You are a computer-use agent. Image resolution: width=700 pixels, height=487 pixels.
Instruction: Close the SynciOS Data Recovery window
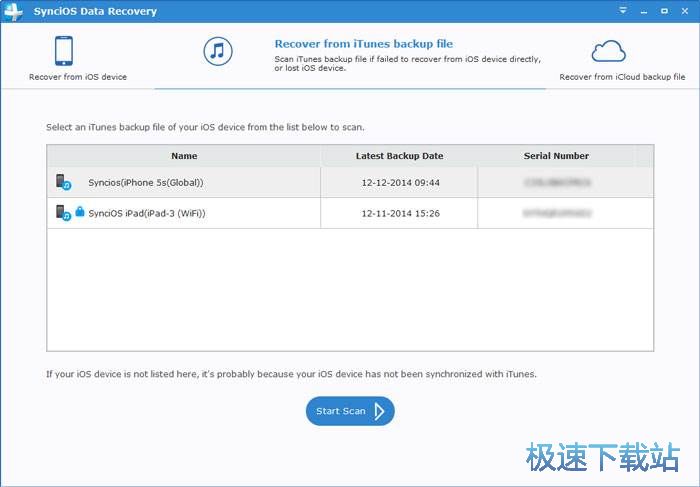click(x=685, y=11)
